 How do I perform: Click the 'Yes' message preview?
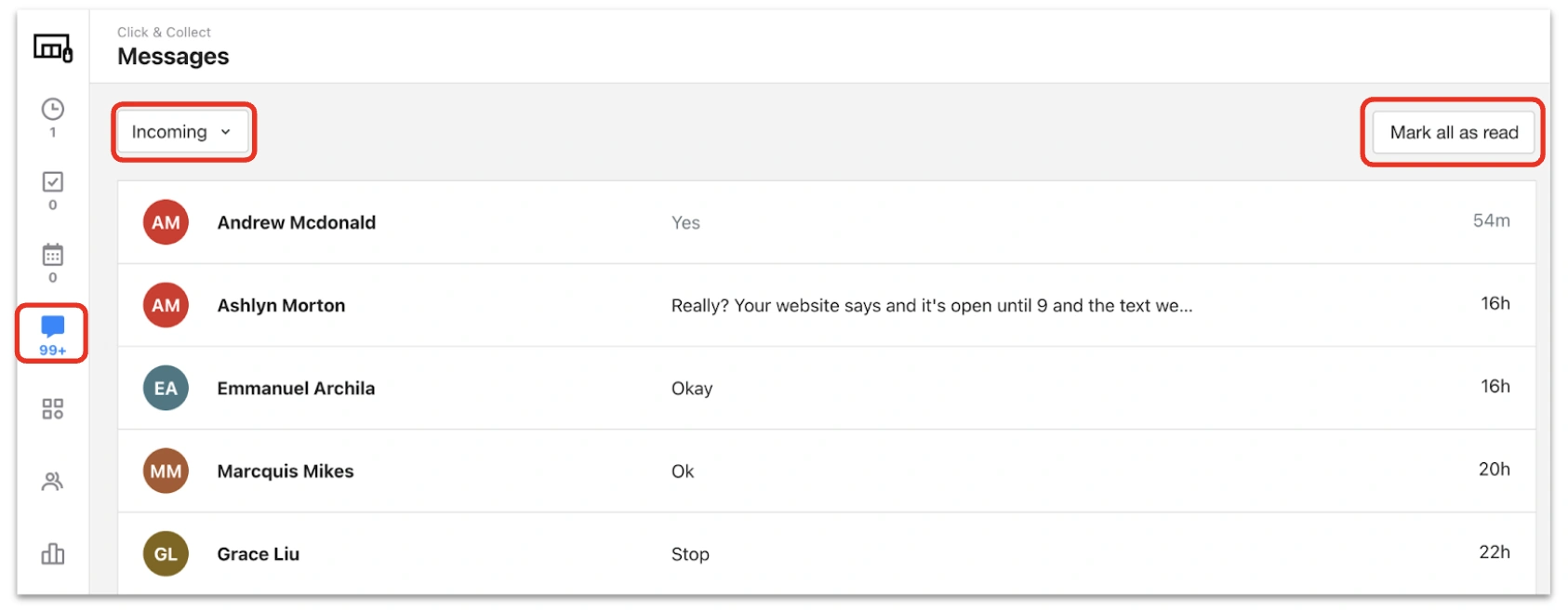tap(685, 223)
